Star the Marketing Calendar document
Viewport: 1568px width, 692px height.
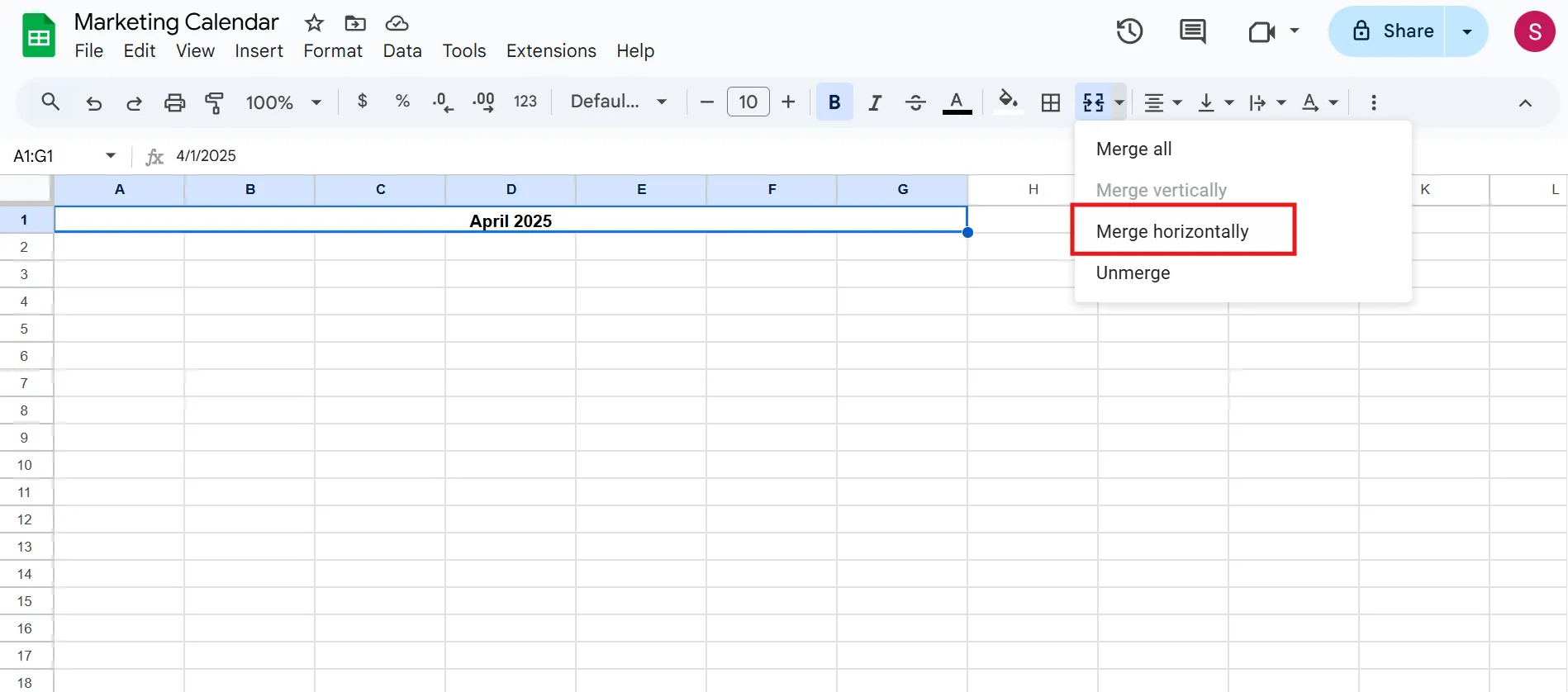point(314,23)
